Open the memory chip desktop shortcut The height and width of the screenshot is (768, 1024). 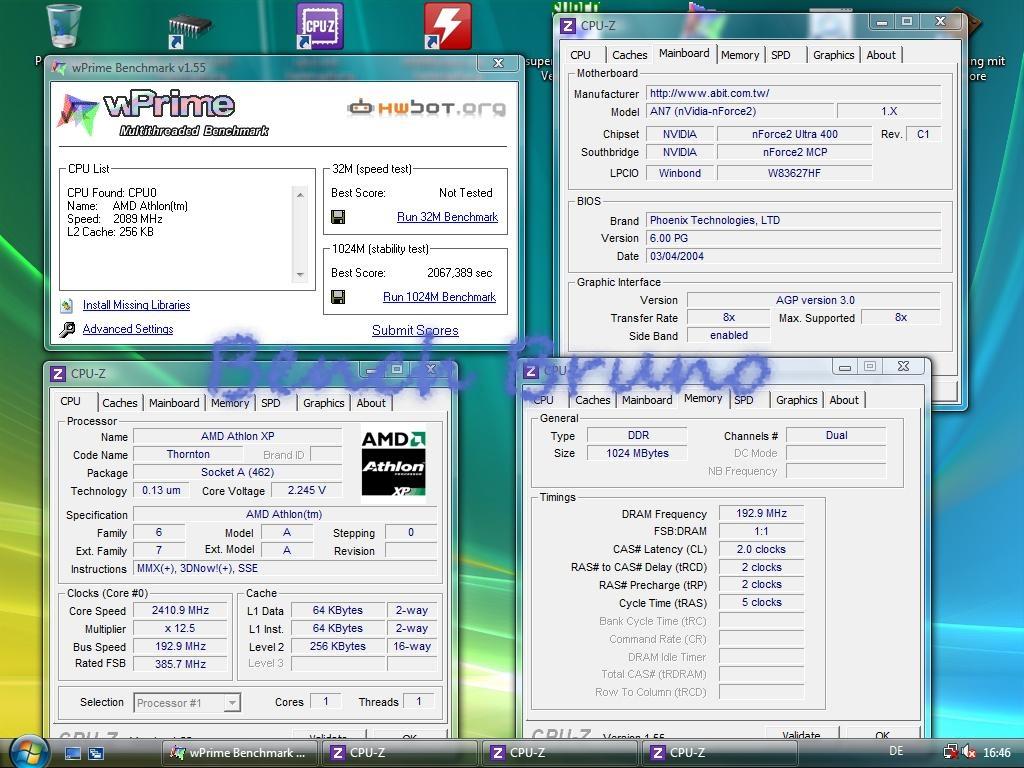pos(189,31)
